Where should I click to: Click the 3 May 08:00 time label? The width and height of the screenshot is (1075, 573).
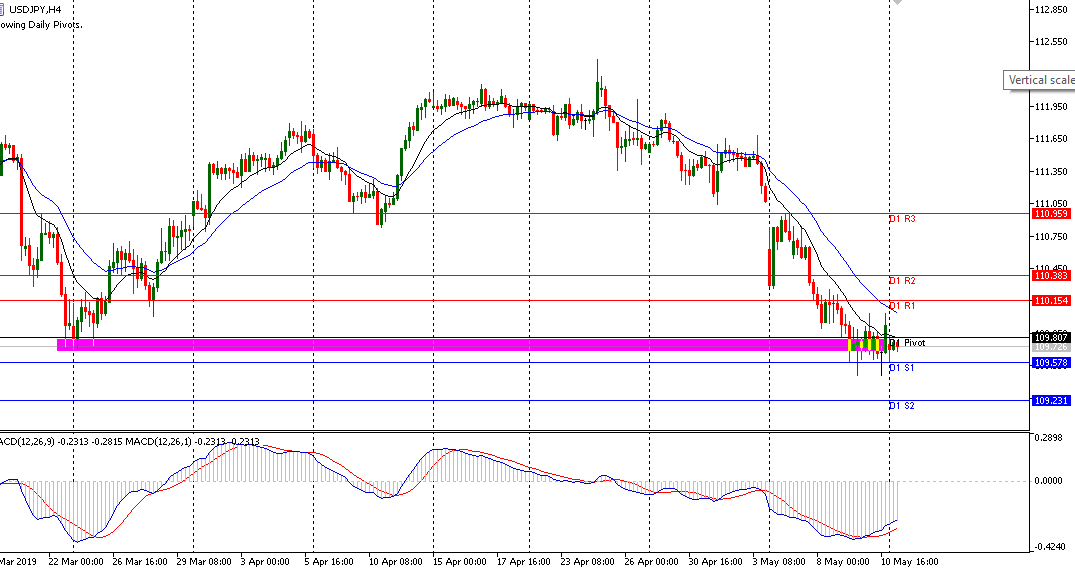(x=778, y=562)
